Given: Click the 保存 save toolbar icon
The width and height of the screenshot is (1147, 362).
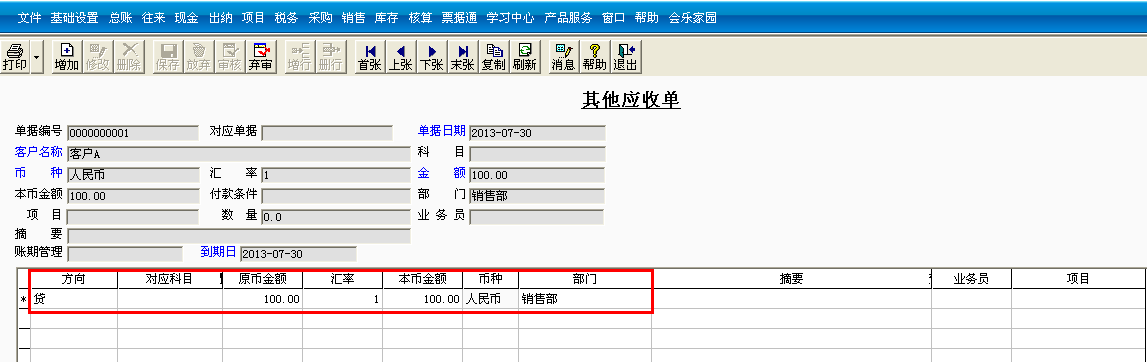Looking at the screenshot, I should coord(168,56).
